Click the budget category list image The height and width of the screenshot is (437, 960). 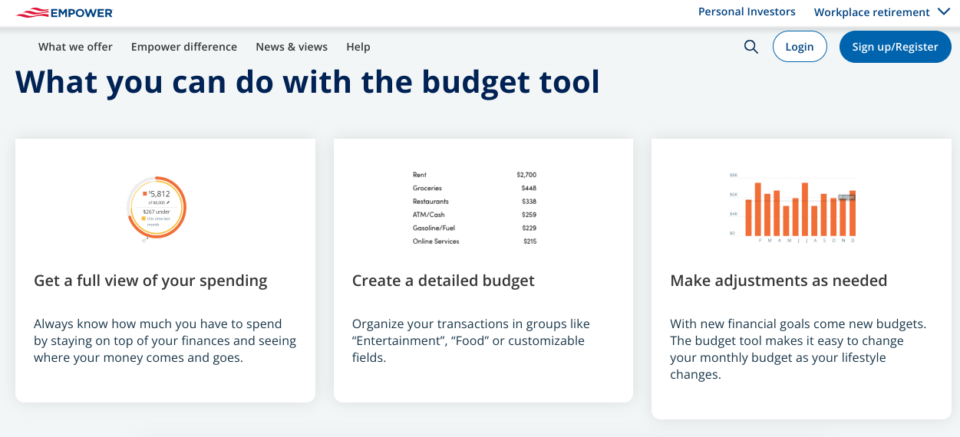pyautogui.click(x=474, y=208)
